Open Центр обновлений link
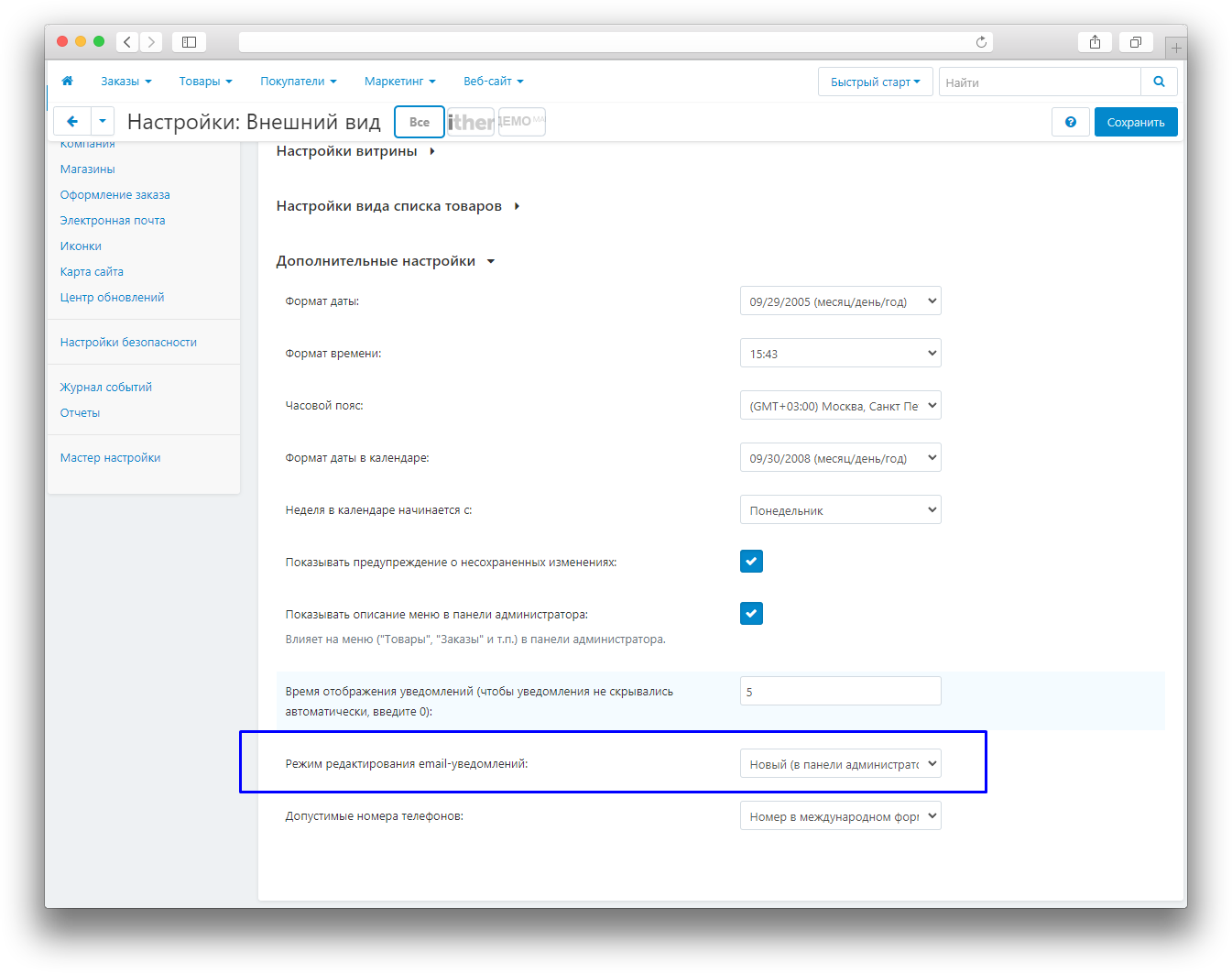The width and height of the screenshot is (1232, 973). tap(113, 298)
